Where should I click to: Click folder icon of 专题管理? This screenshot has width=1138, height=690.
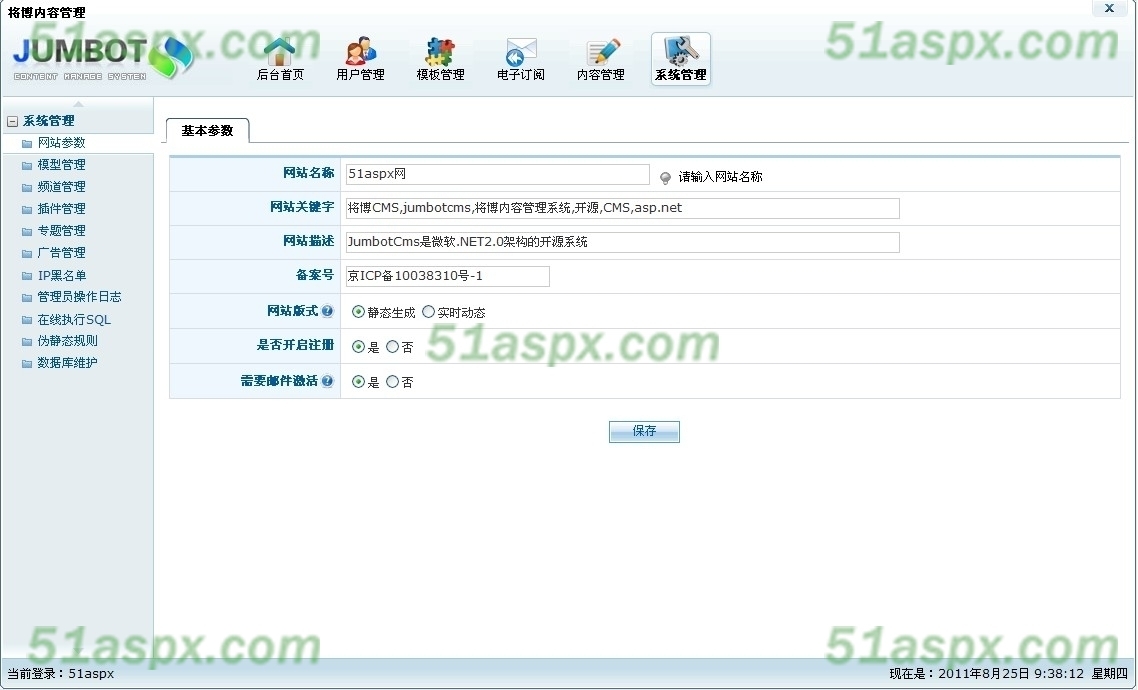[x=27, y=231]
